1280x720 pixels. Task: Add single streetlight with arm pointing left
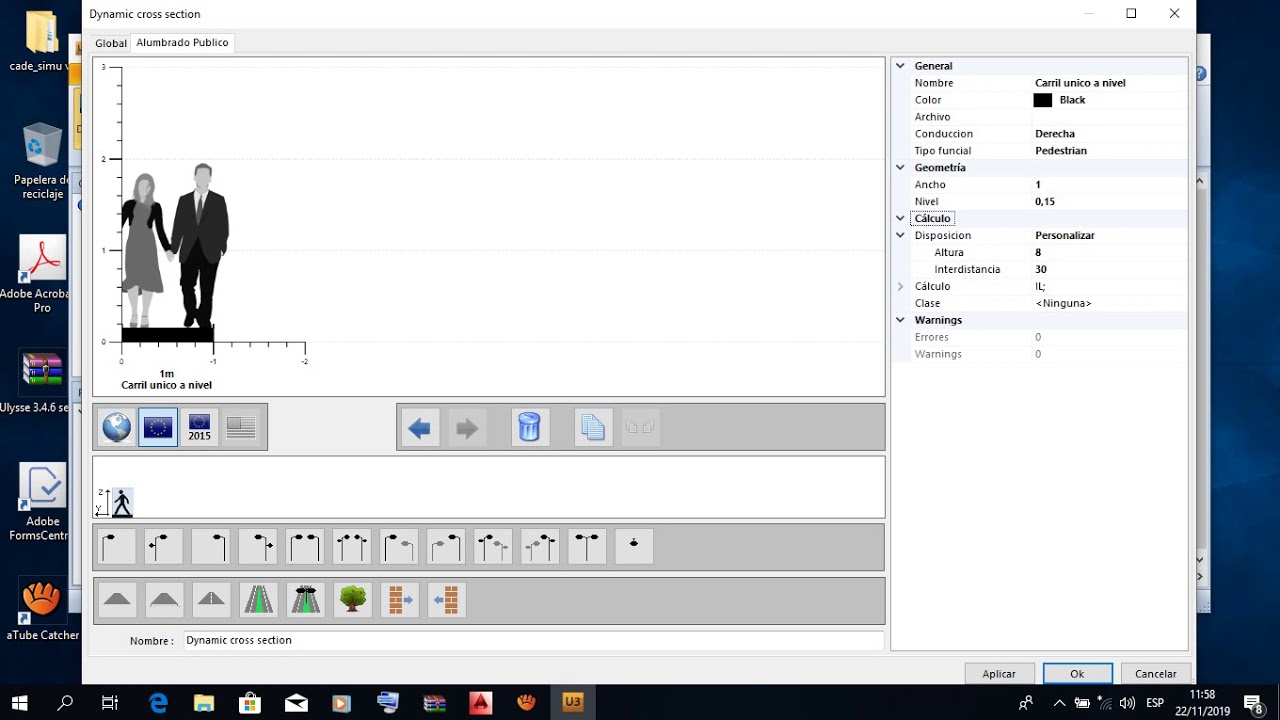pyautogui.click(x=210, y=547)
